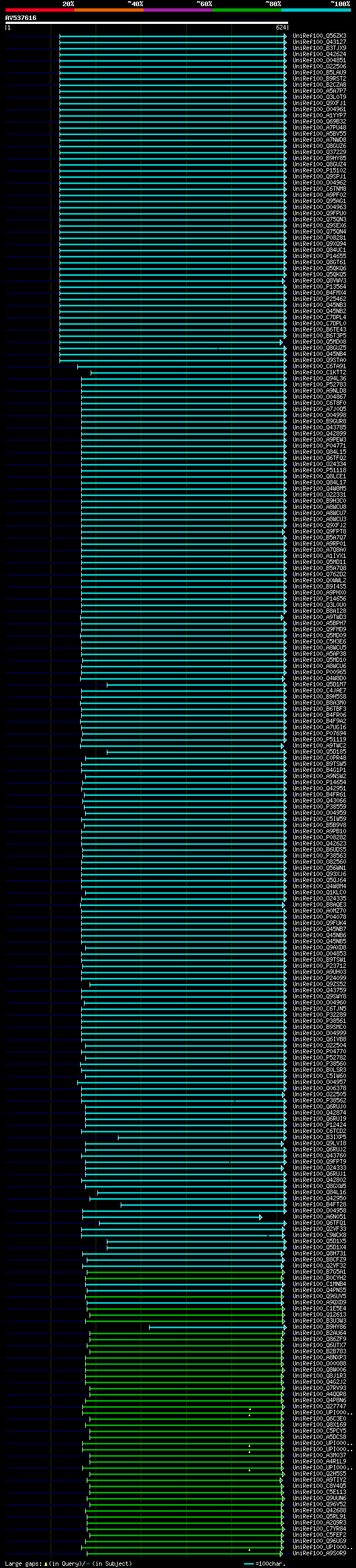Click the UniRef100_C8V4Q5 label
The width and height of the screenshot is (356, 1568).
(319, 1486)
